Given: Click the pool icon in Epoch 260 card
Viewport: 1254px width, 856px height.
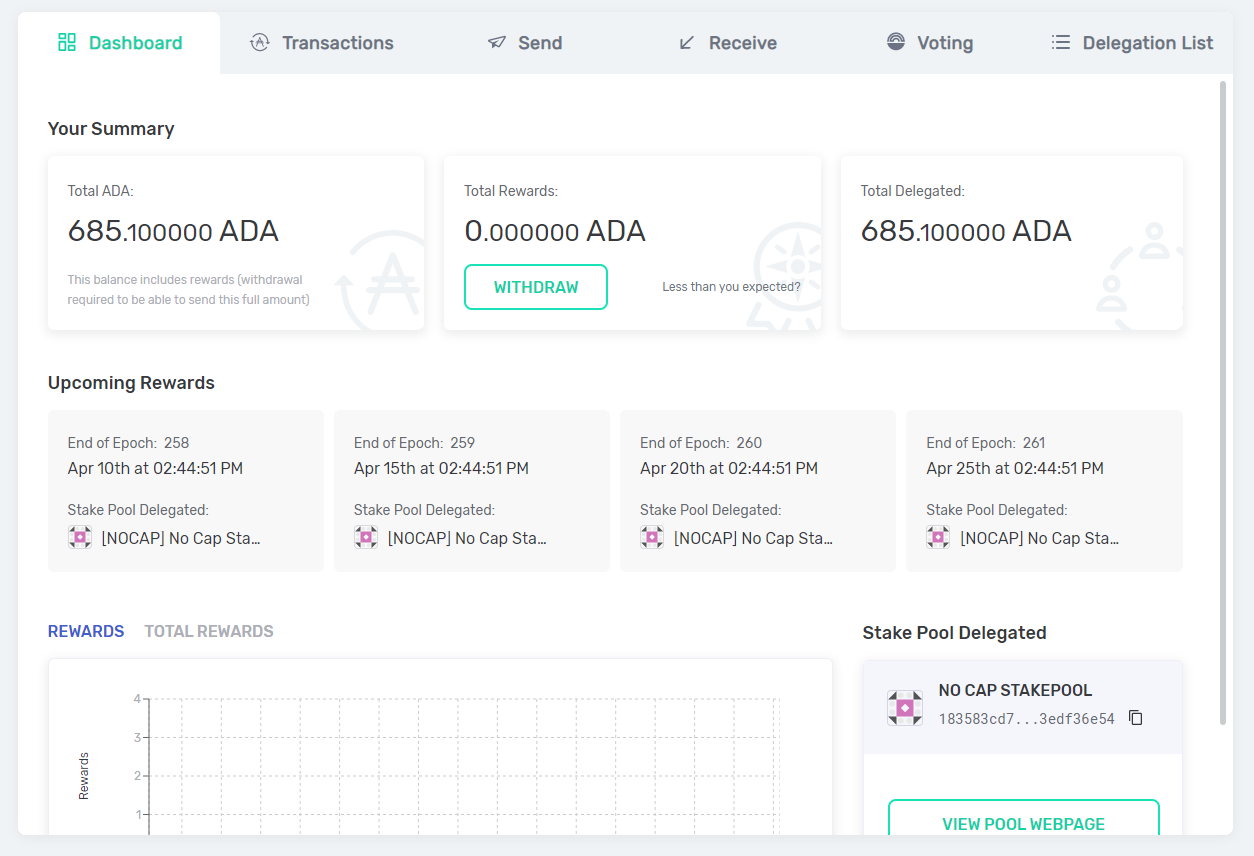Looking at the screenshot, I should tap(652, 537).
